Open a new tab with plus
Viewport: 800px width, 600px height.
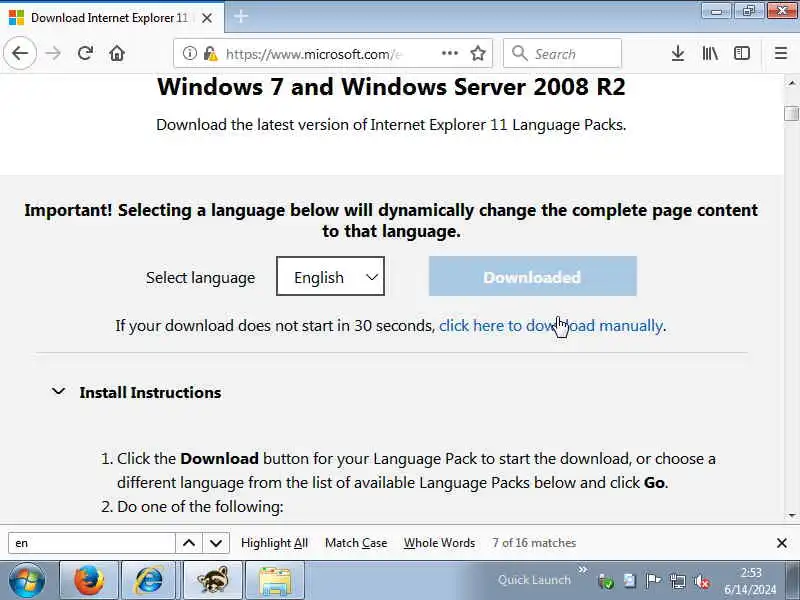[241, 17]
